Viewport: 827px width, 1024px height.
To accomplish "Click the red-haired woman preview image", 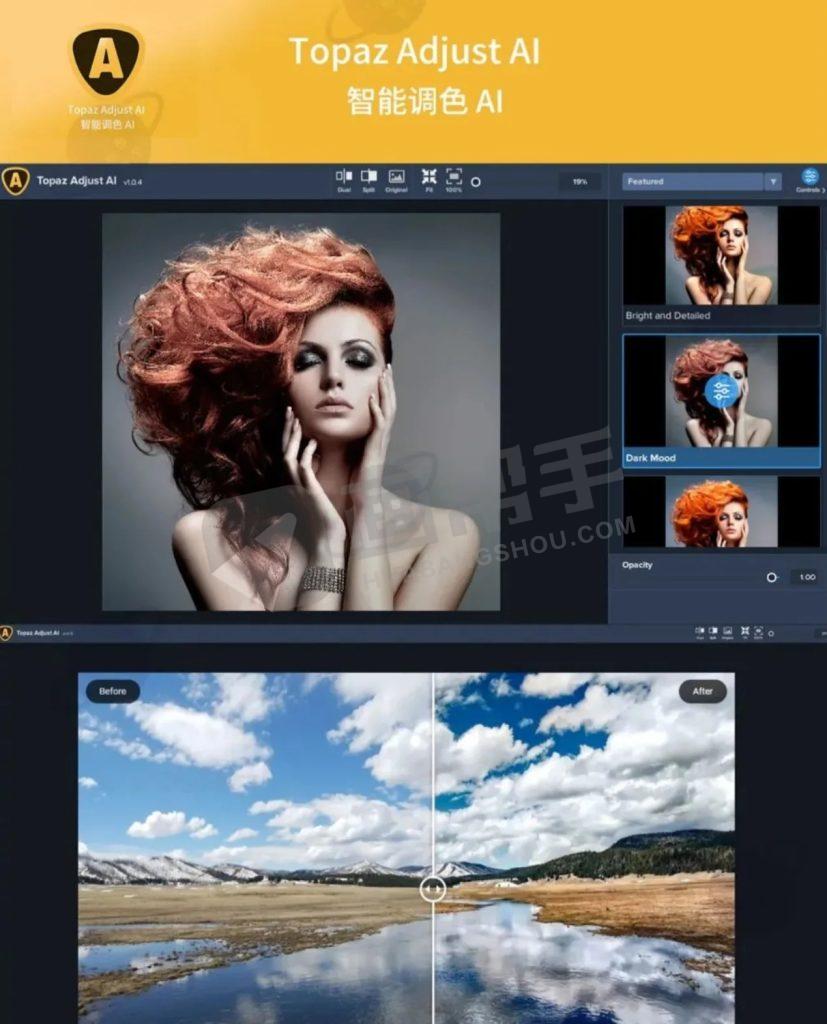I will tap(301, 412).
